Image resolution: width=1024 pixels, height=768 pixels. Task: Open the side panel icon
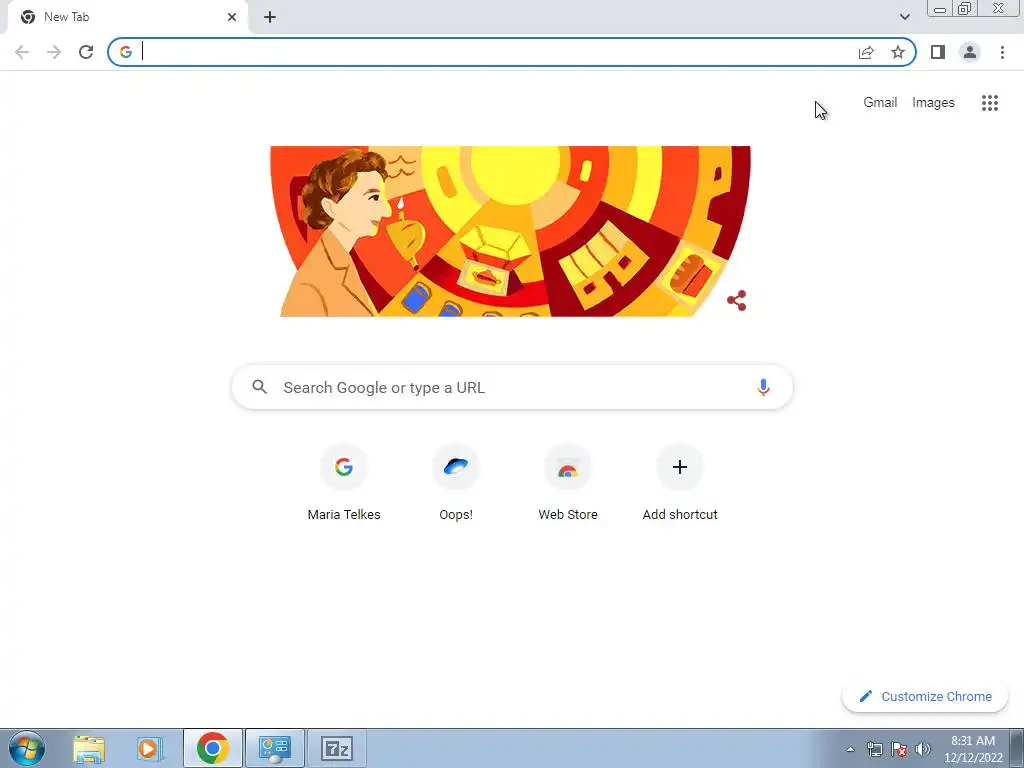(x=938, y=52)
